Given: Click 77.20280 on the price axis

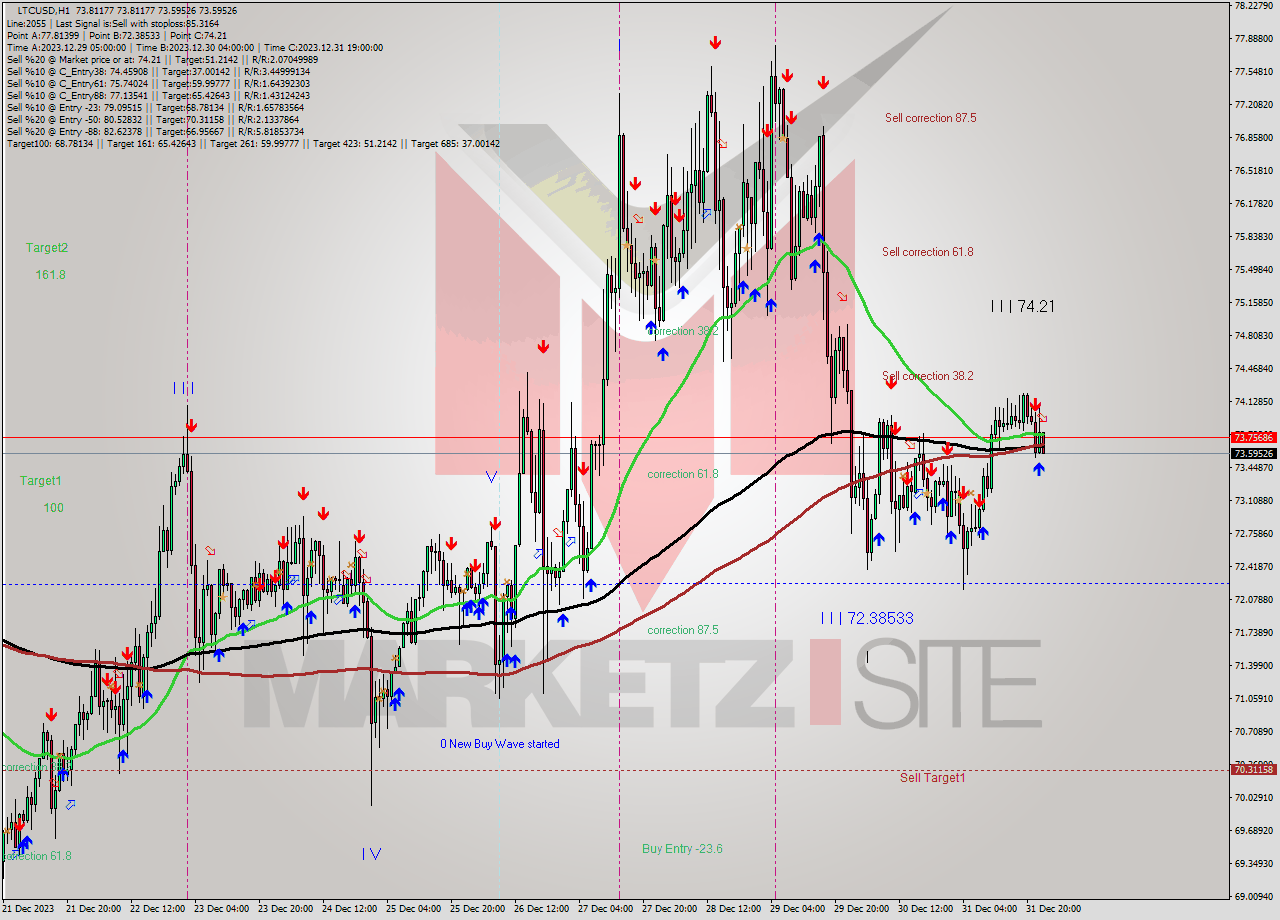Looking at the screenshot, I should 1256,105.
